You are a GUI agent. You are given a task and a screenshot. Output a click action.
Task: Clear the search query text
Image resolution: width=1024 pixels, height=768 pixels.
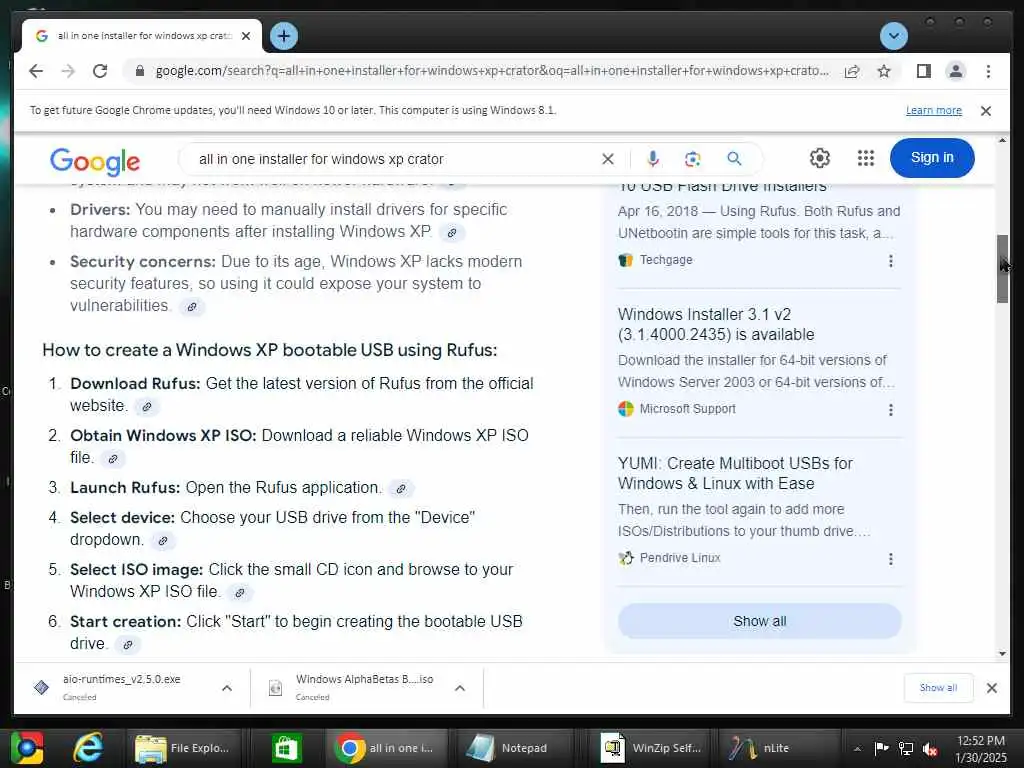[x=607, y=159]
